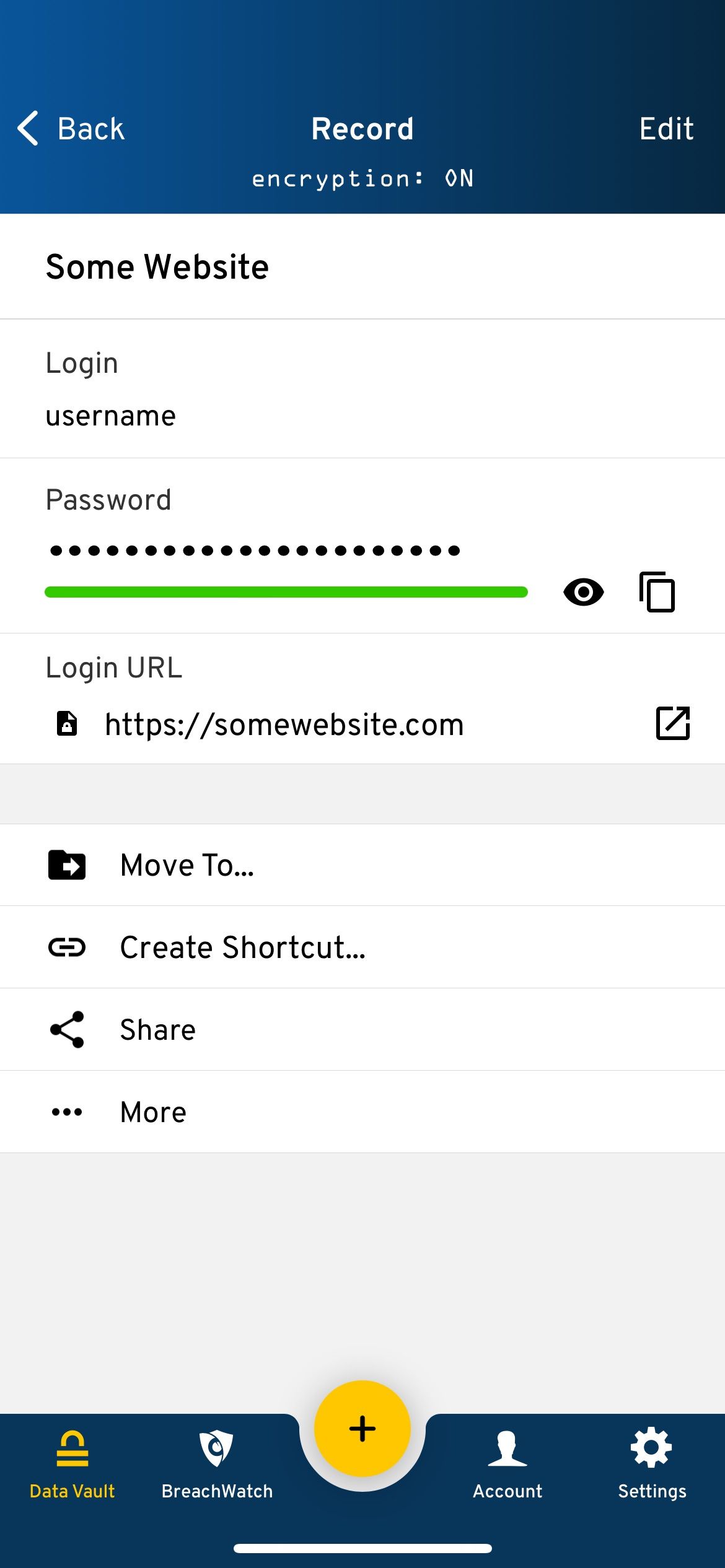Viewport: 725px width, 1568px height.
Task: Open the three-dots More icon
Action: pyautogui.click(x=67, y=1112)
